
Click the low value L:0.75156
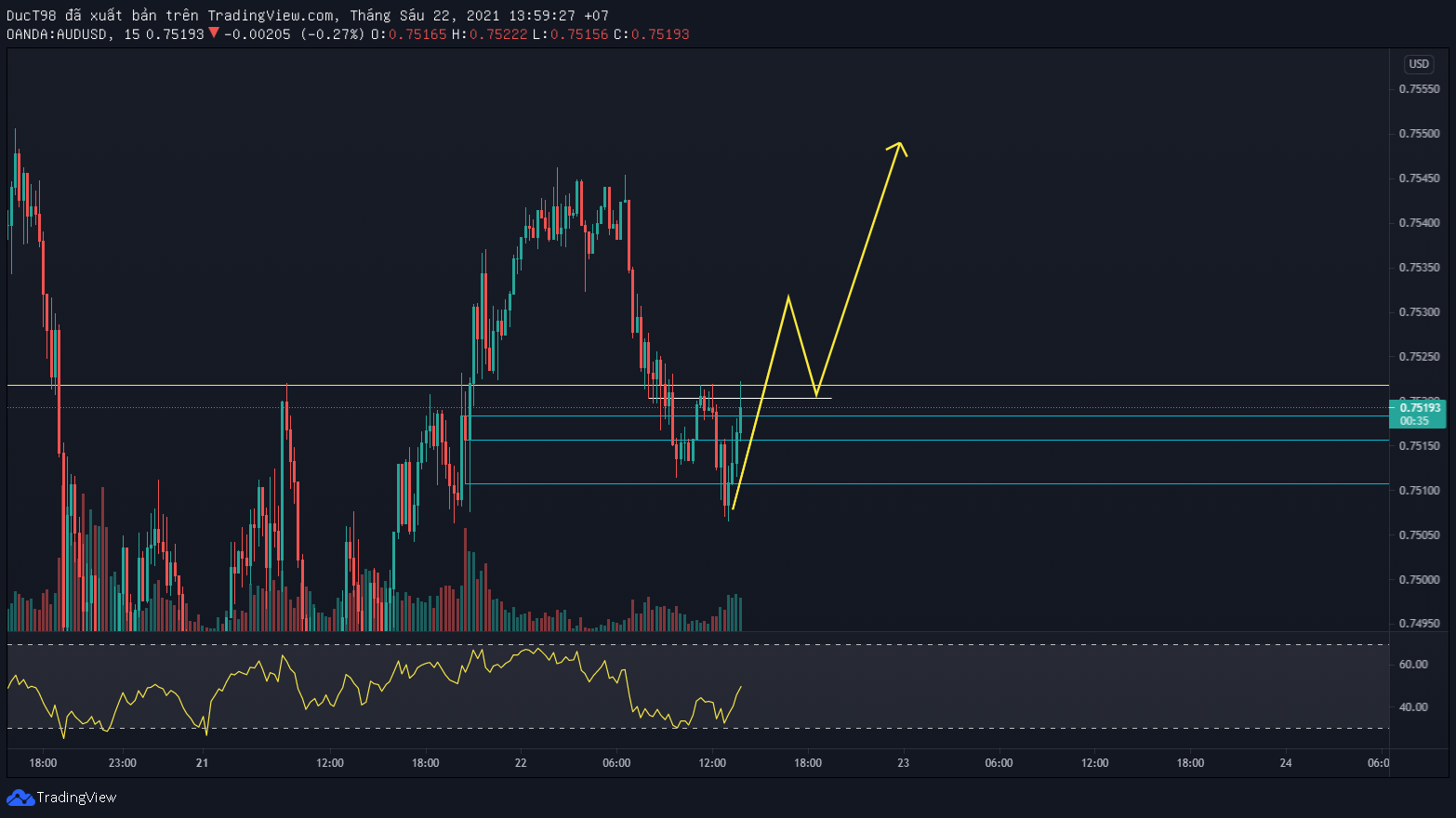pos(570,34)
